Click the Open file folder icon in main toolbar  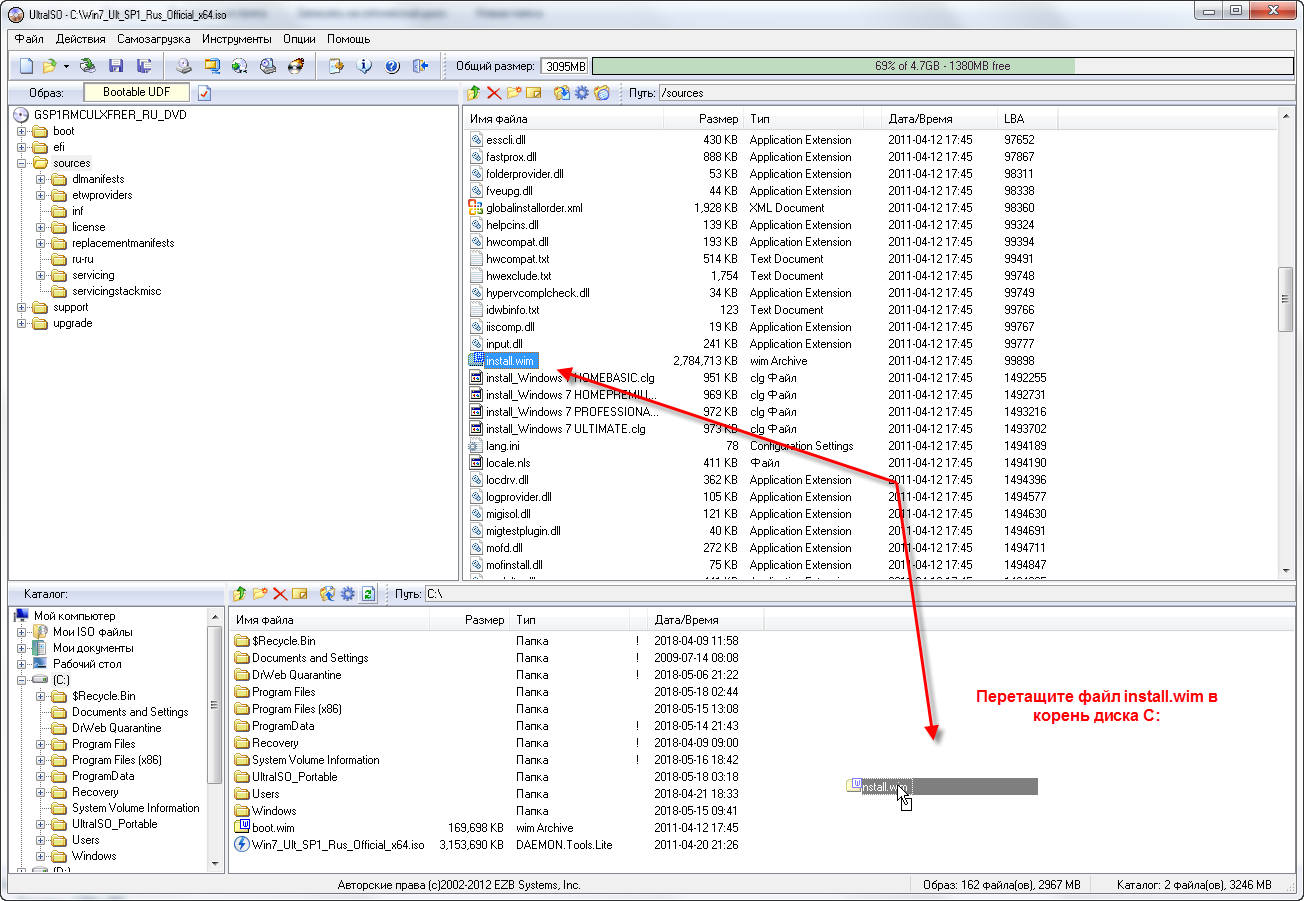pos(49,66)
